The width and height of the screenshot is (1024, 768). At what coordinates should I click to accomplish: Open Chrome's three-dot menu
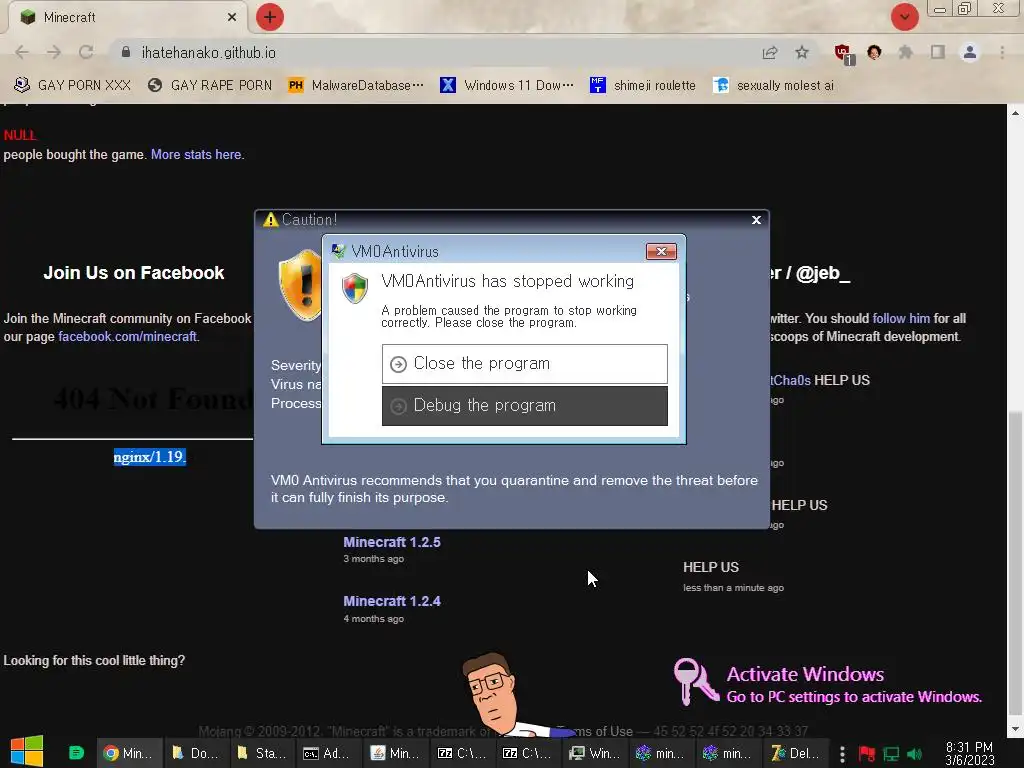[1002, 52]
